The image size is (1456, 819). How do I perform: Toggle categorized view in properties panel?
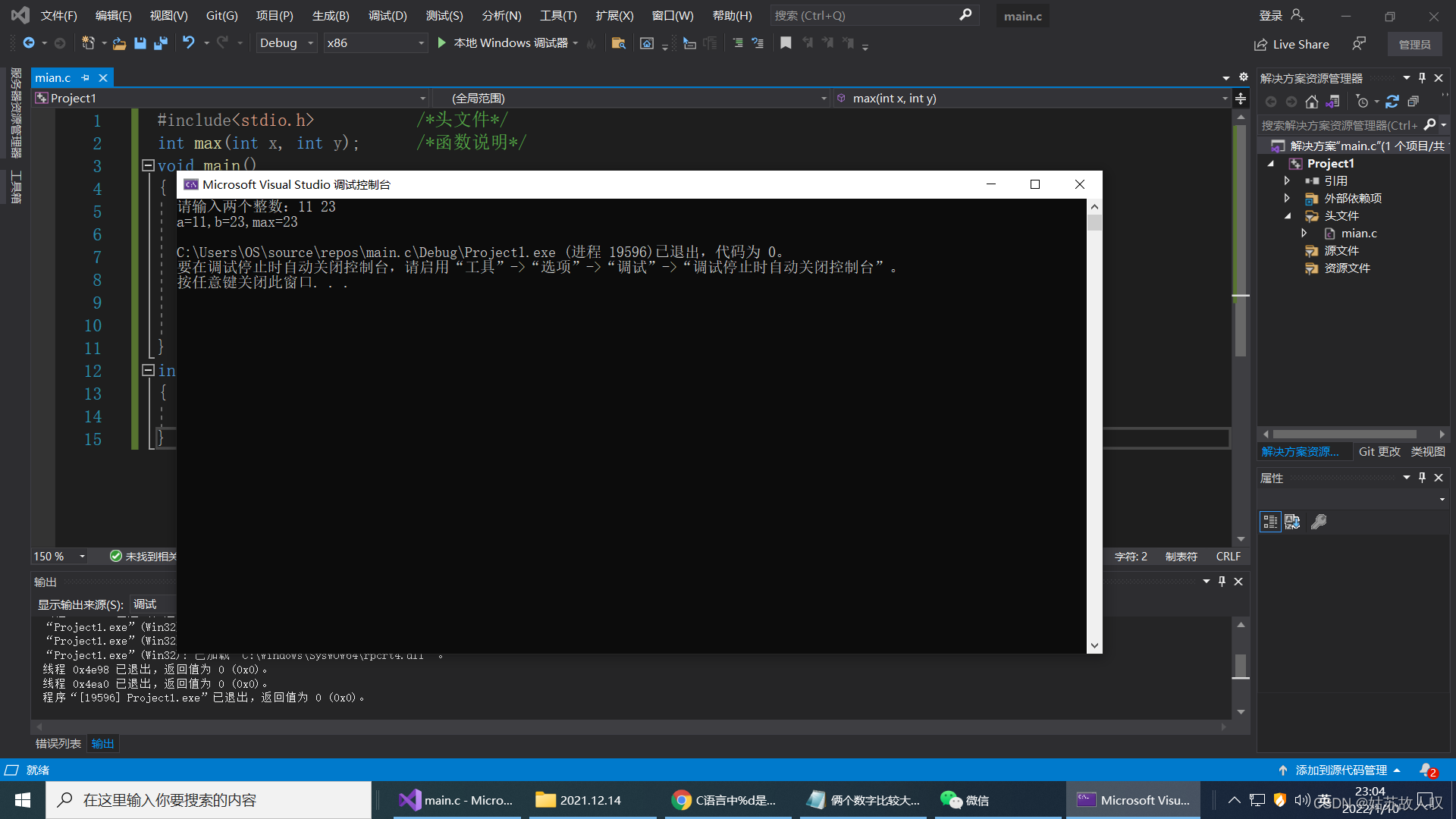click(x=1270, y=522)
